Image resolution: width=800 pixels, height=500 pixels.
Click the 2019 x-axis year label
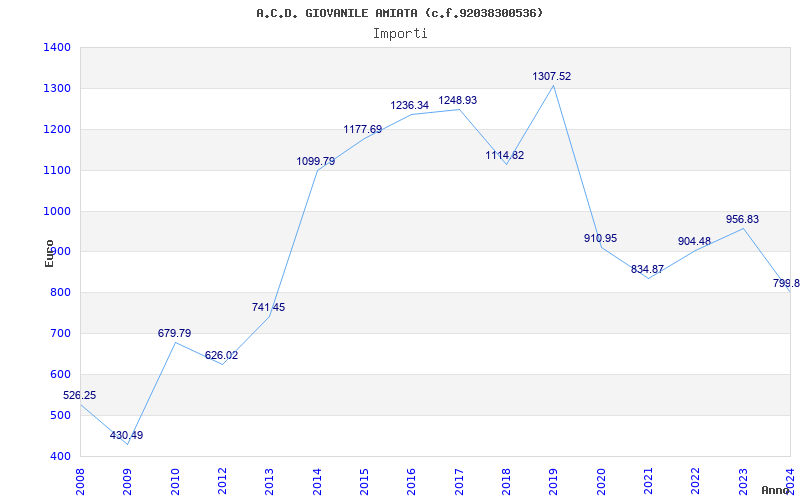[x=554, y=482]
